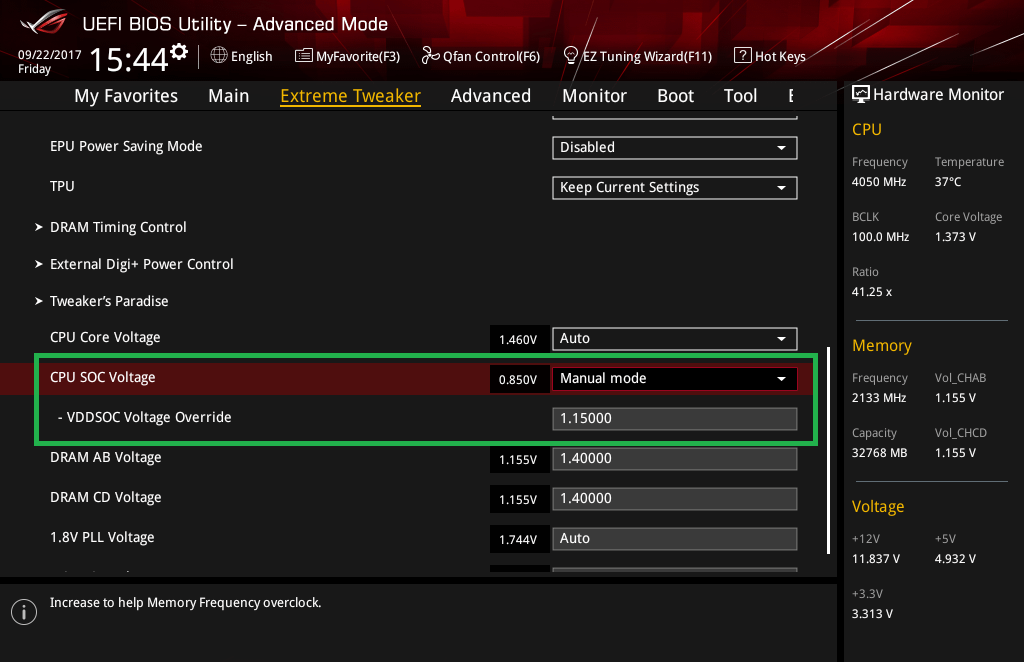Screen dimensions: 1024x662
Task: Click the 32768 MB memory capacity value
Action: click(880, 452)
